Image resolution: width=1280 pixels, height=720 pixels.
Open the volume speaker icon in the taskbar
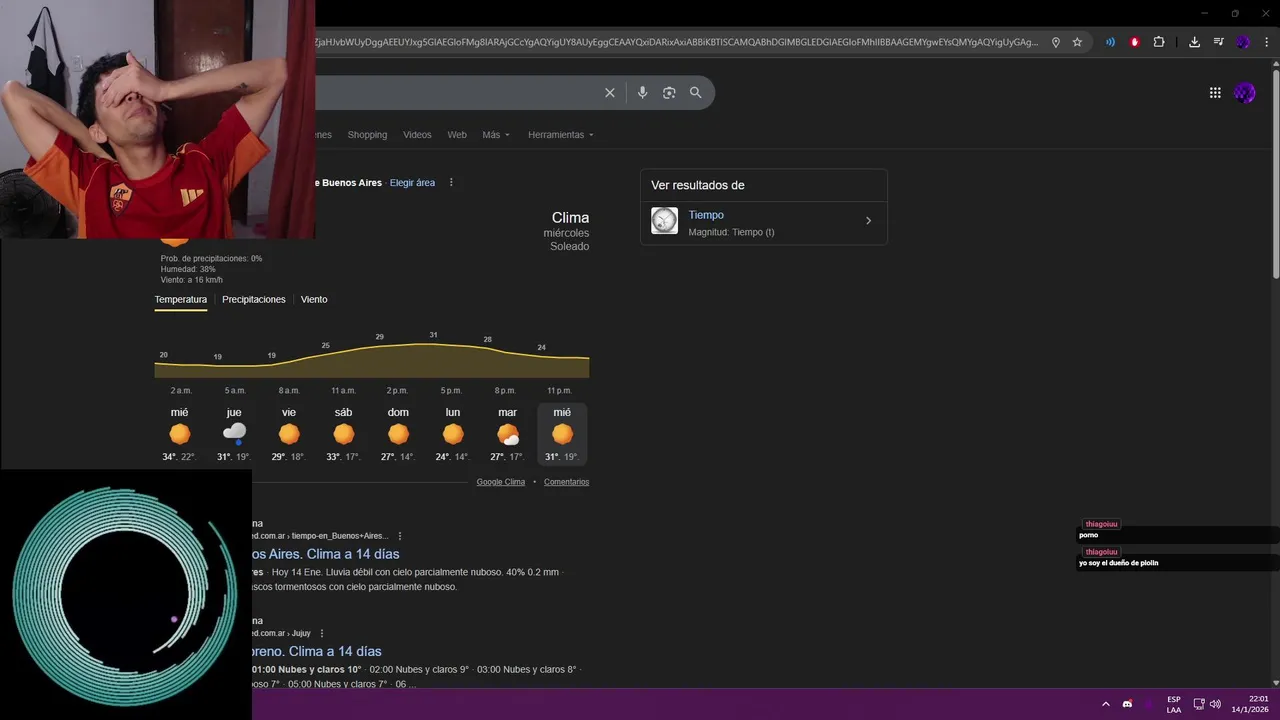coord(1215,704)
